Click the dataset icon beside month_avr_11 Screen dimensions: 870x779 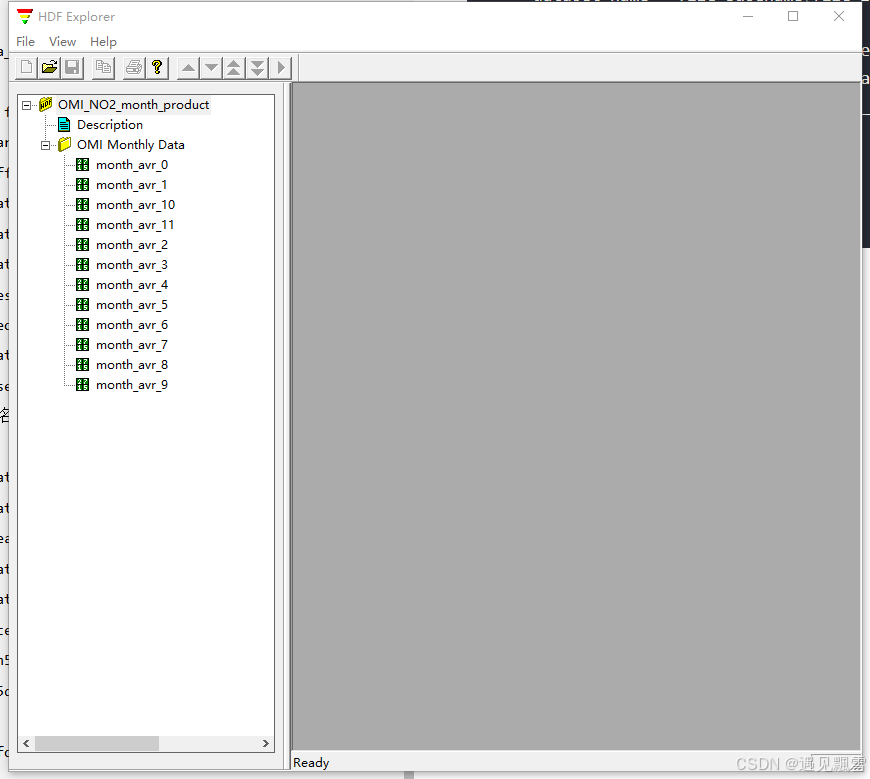pos(83,224)
